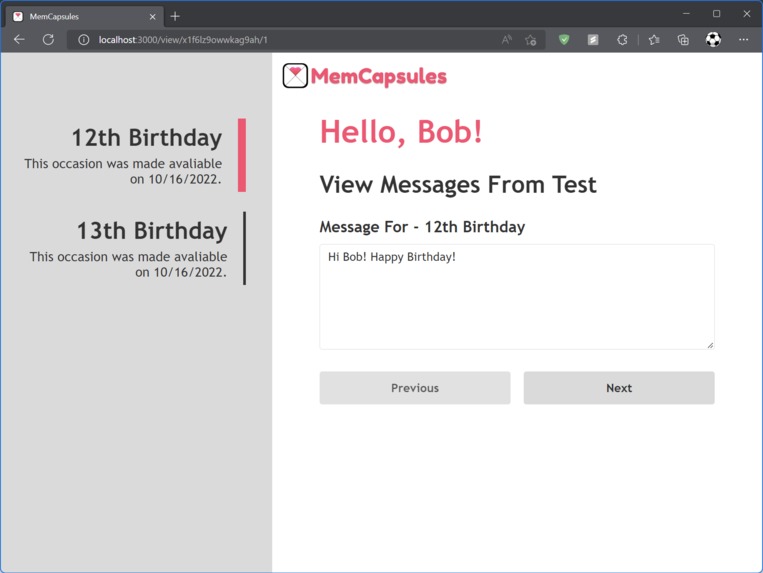
Task: Open the Collections icon
Action: [683, 40]
